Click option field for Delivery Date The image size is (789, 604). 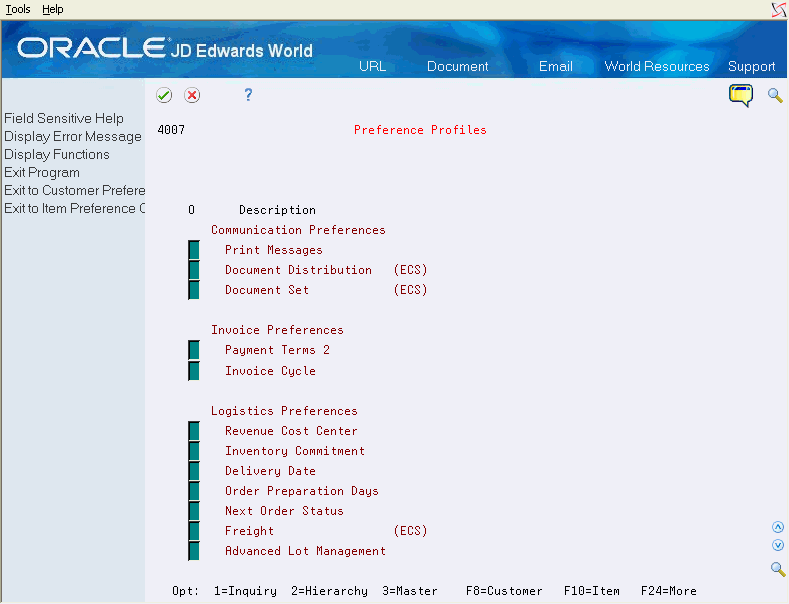point(194,471)
